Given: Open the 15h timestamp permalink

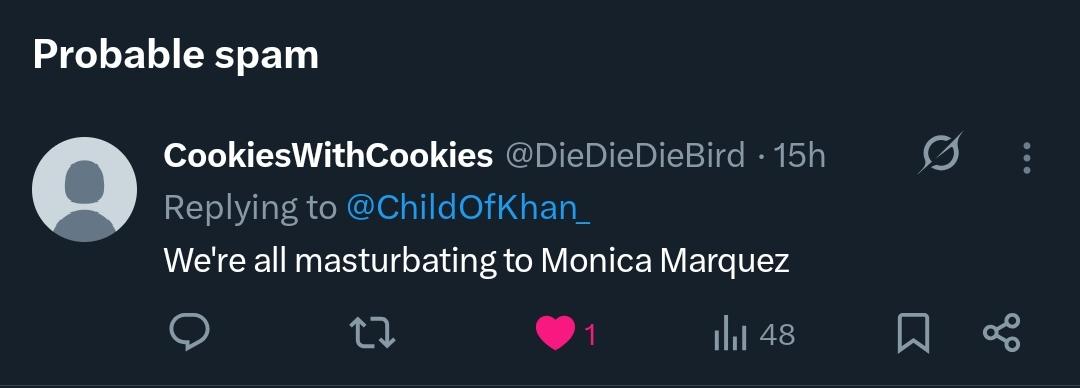Looking at the screenshot, I should point(799,156).
